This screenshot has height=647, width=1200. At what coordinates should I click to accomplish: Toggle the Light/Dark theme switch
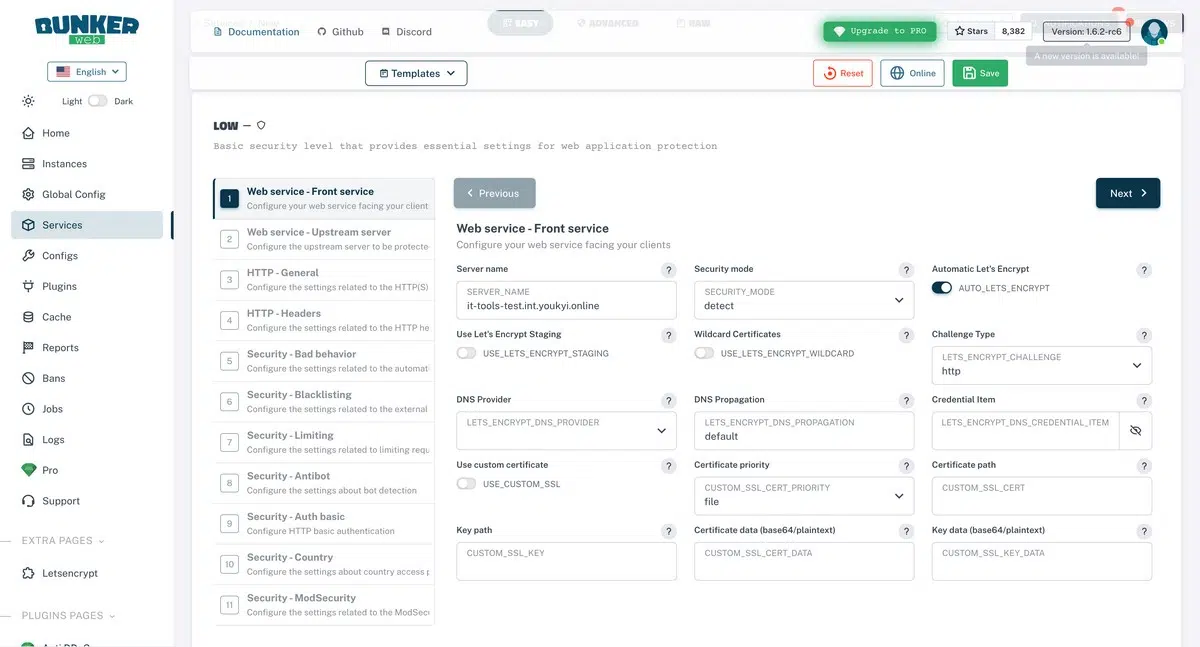click(97, 101)
